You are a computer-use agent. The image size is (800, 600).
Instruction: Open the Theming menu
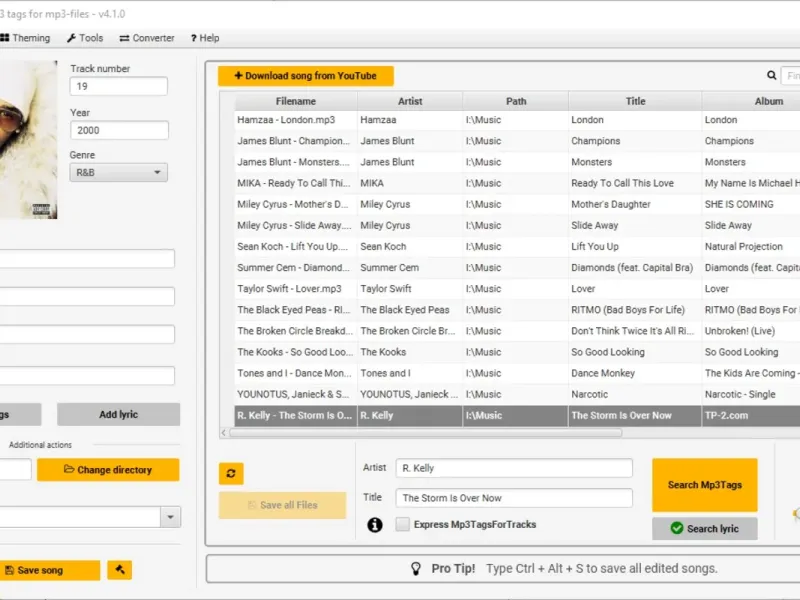tap(25, 38)
